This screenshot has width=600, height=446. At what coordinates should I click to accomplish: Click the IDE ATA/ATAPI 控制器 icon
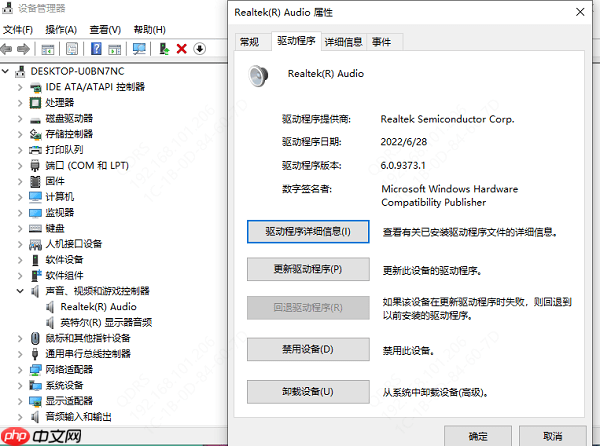[36, 88]
